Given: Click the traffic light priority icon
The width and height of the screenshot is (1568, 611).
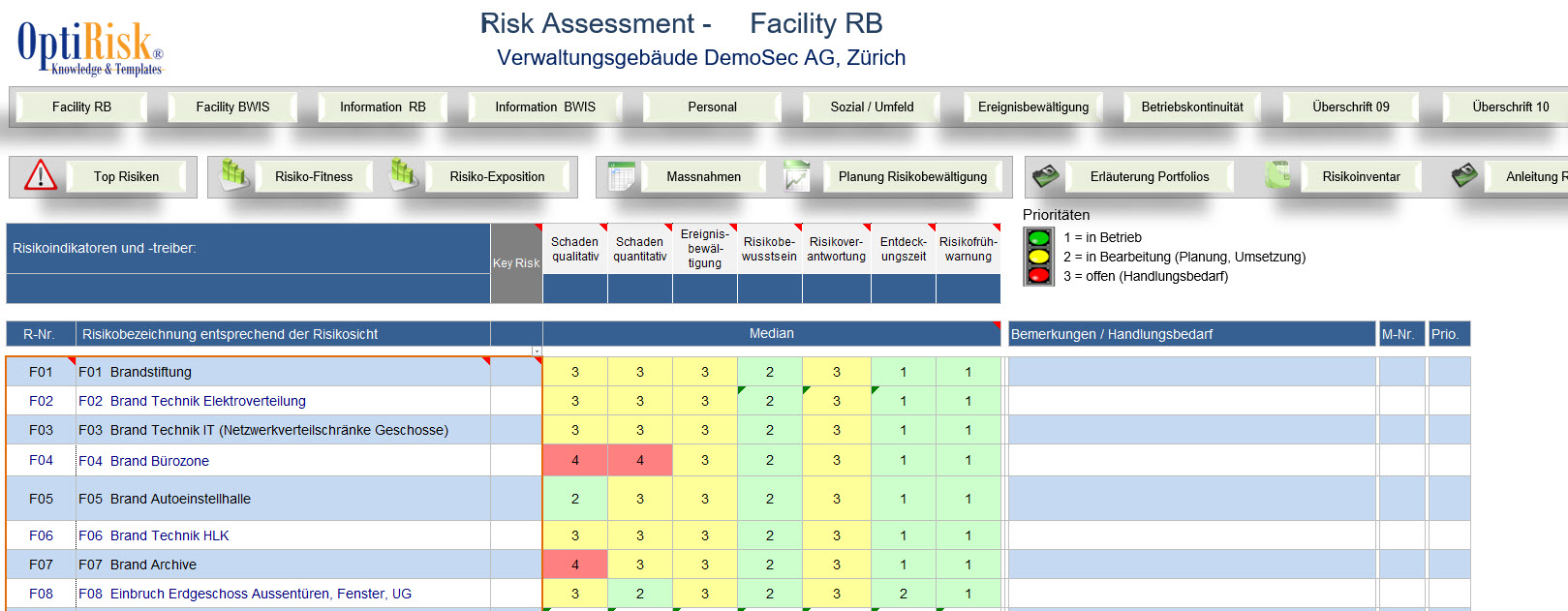Looking at the screenshot, I should (1038, 257).
